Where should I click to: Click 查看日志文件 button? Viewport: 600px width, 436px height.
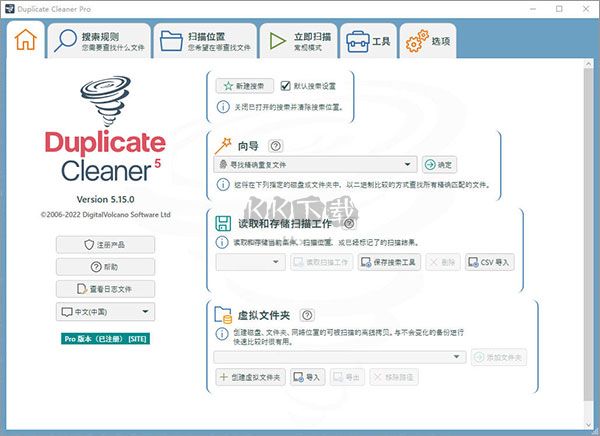[x=105, y=289]
